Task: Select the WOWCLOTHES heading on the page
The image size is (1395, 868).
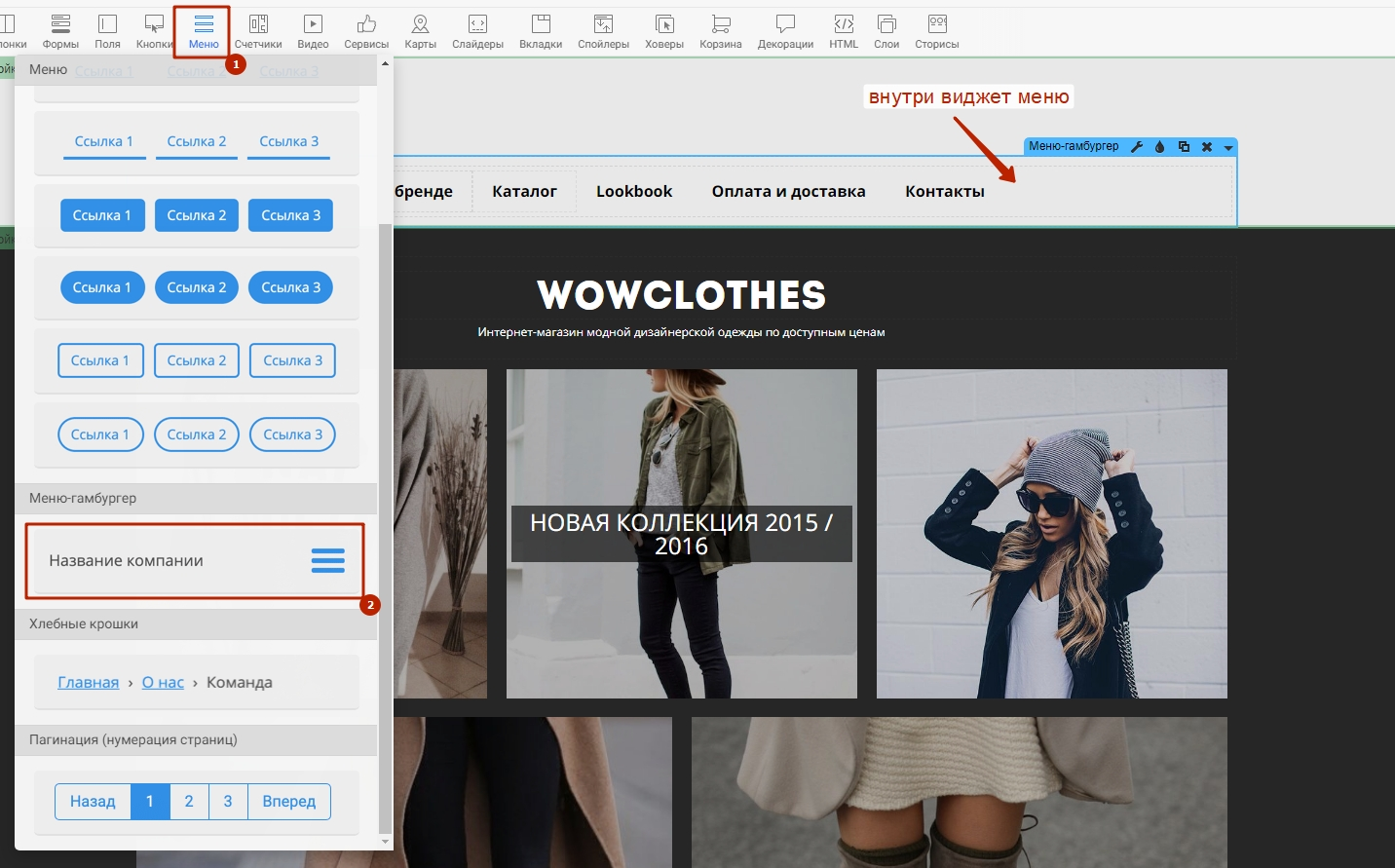Action: tap(681, 295)
